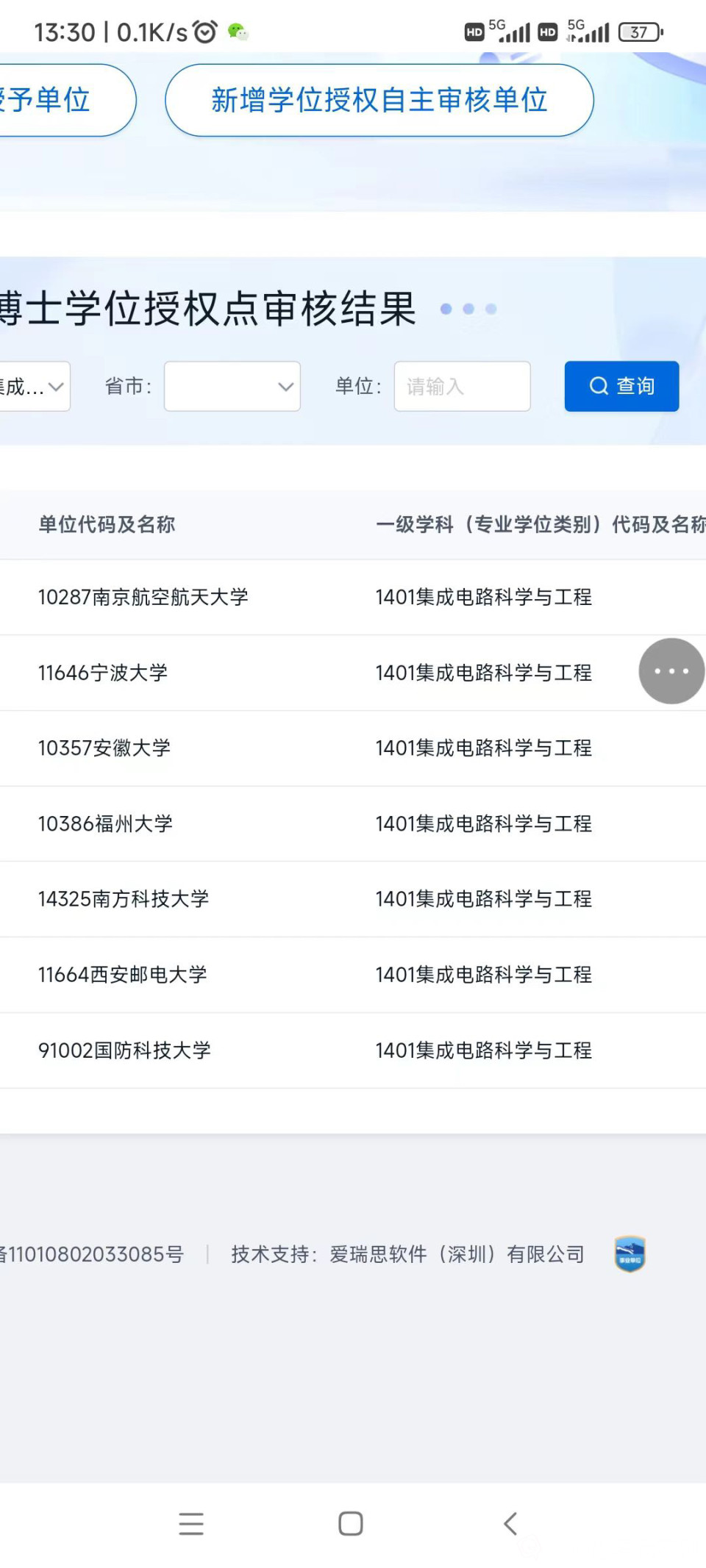Select 新增学位授权自主审核单位 tab
Image resolution: width=706 pixels, height=1568 pixels.
379,100
